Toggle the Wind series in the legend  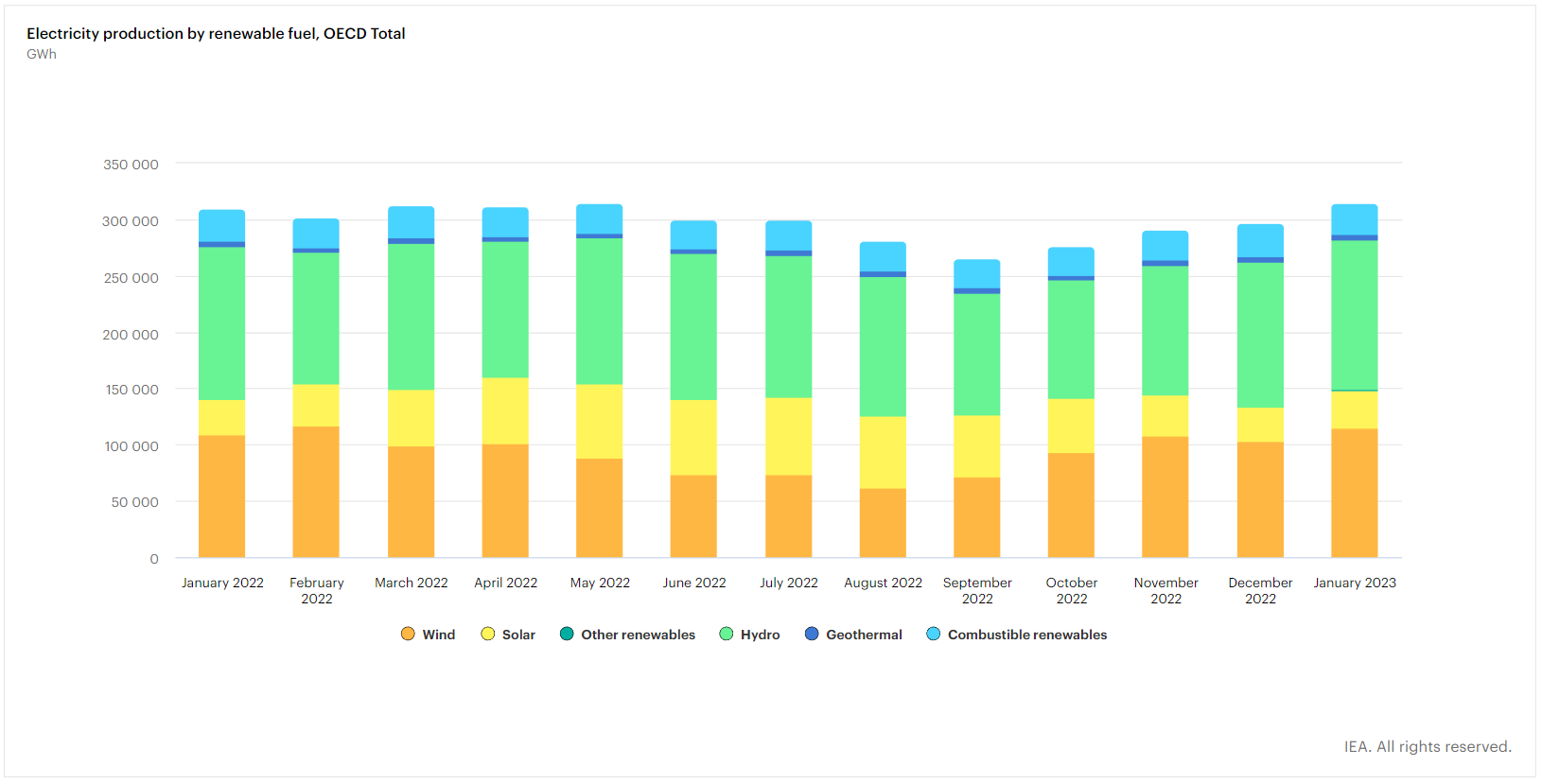pos(428,635)
